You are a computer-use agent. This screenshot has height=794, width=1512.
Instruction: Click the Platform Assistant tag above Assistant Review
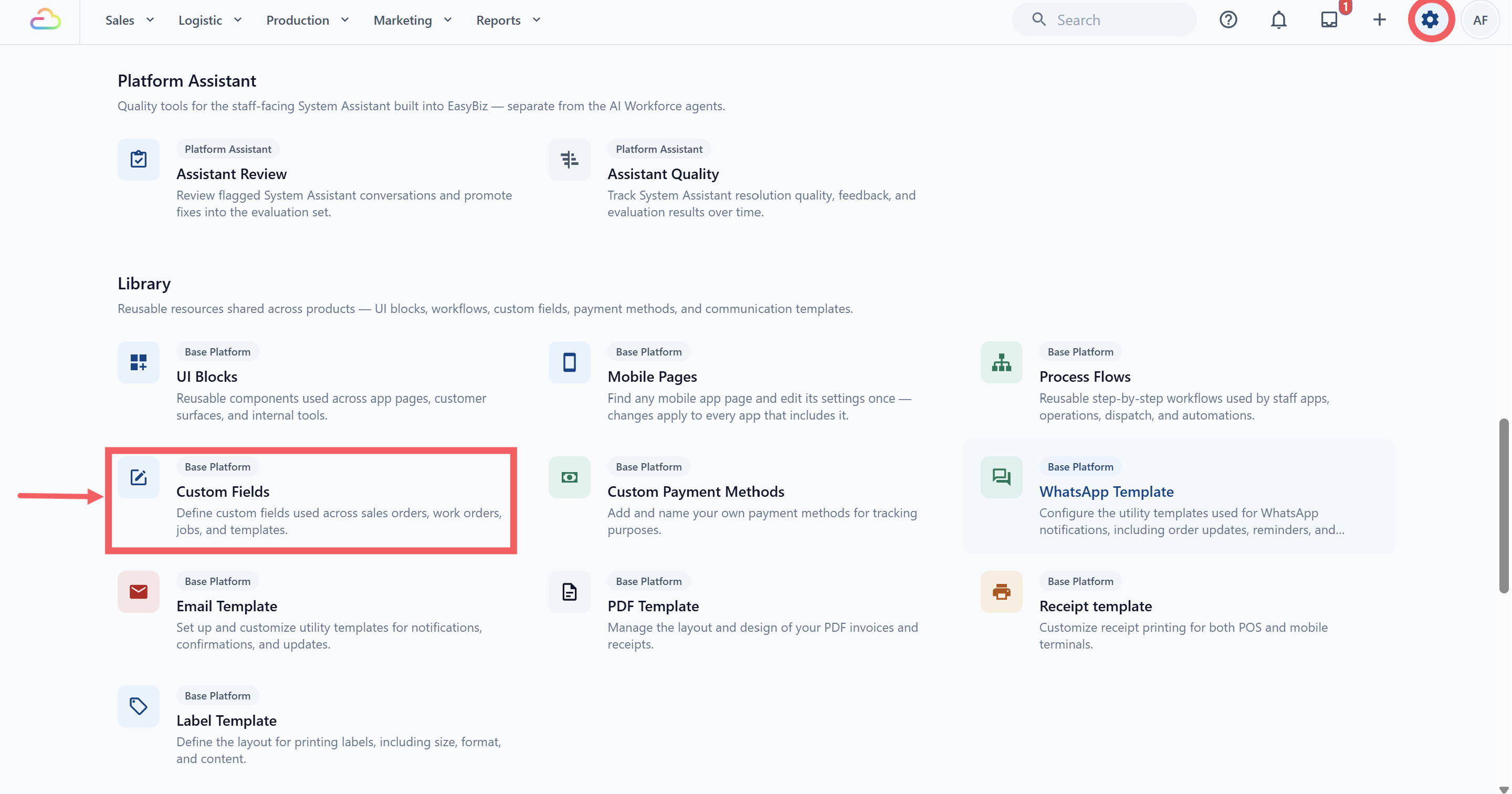tap(228, 149)
